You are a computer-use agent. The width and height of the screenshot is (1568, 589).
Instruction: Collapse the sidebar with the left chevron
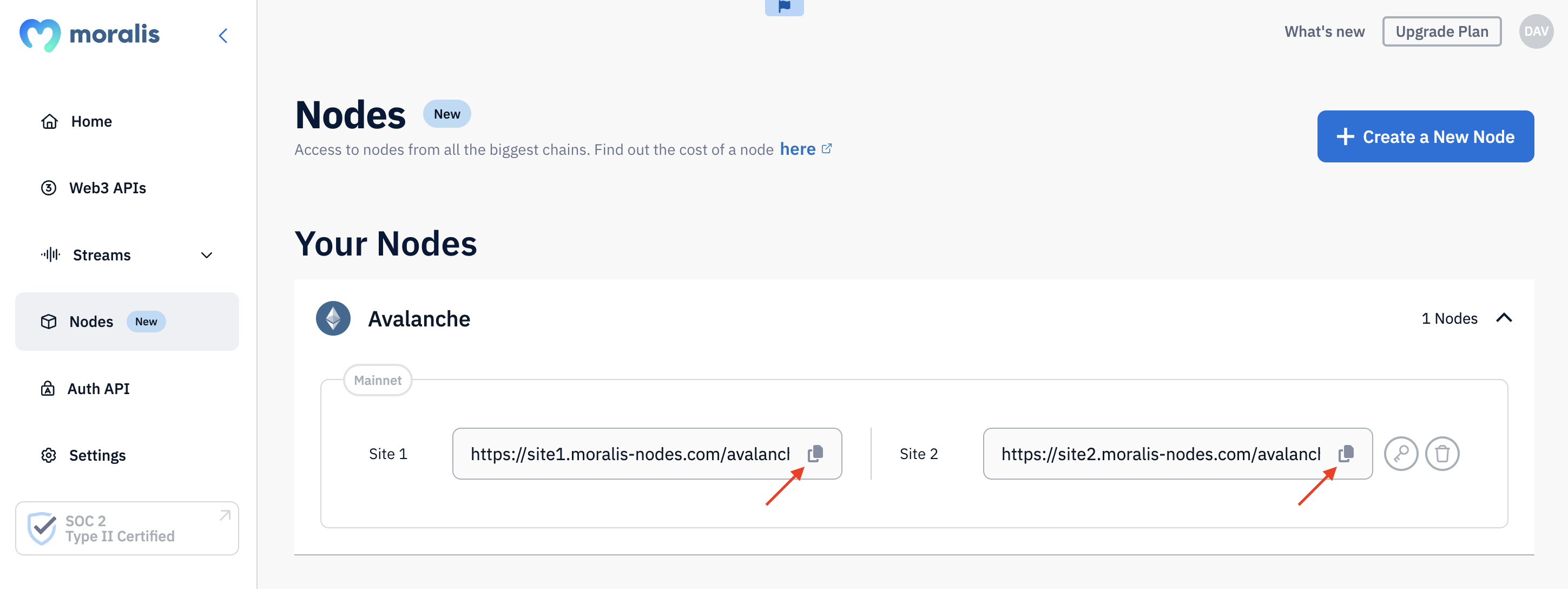click(223, 36)
